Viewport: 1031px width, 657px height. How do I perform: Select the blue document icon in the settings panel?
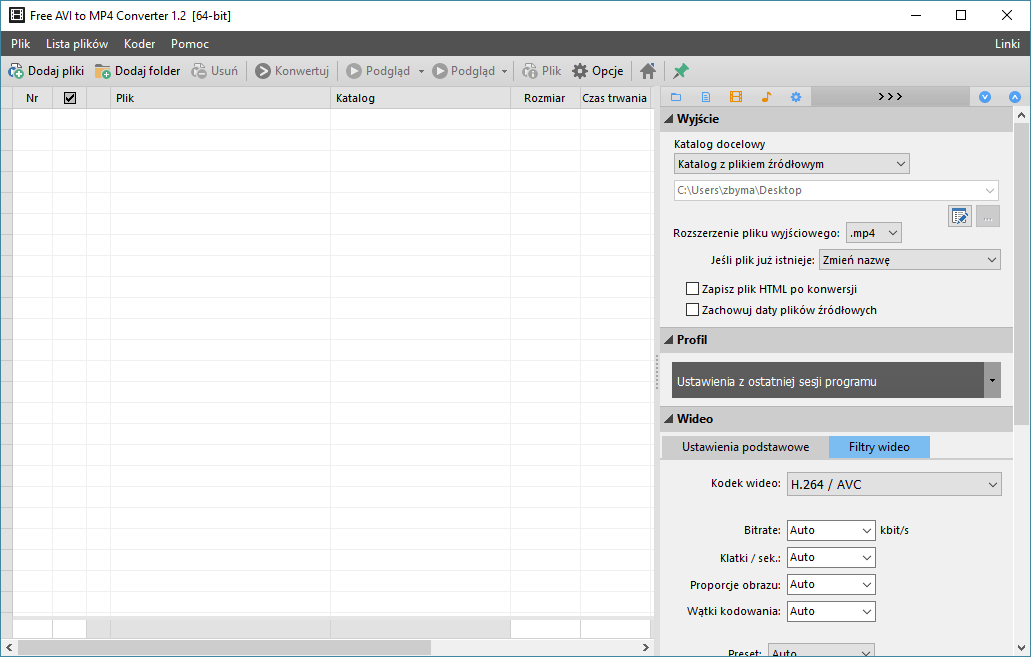pos(706,97)
